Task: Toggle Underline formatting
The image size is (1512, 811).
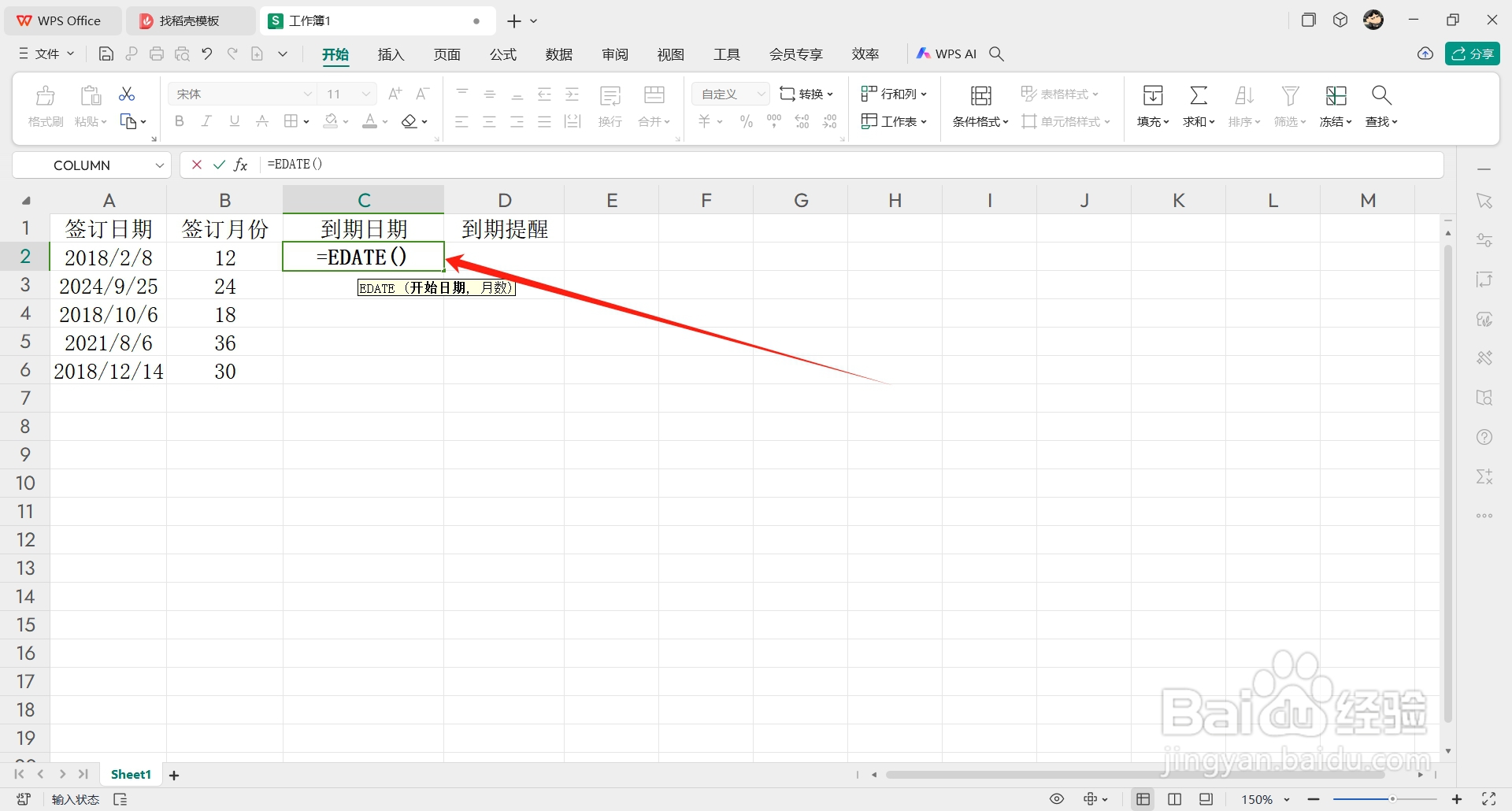Action: point(234,121)
